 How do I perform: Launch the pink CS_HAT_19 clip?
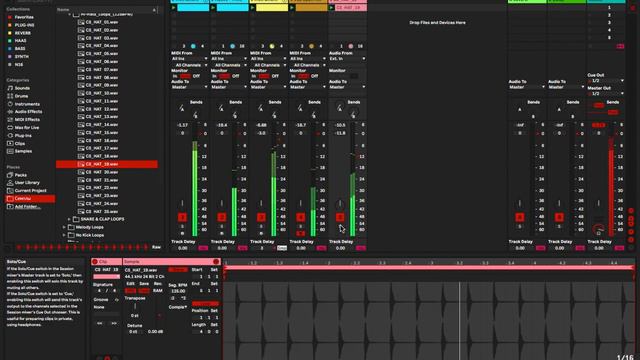coord(331,8)
